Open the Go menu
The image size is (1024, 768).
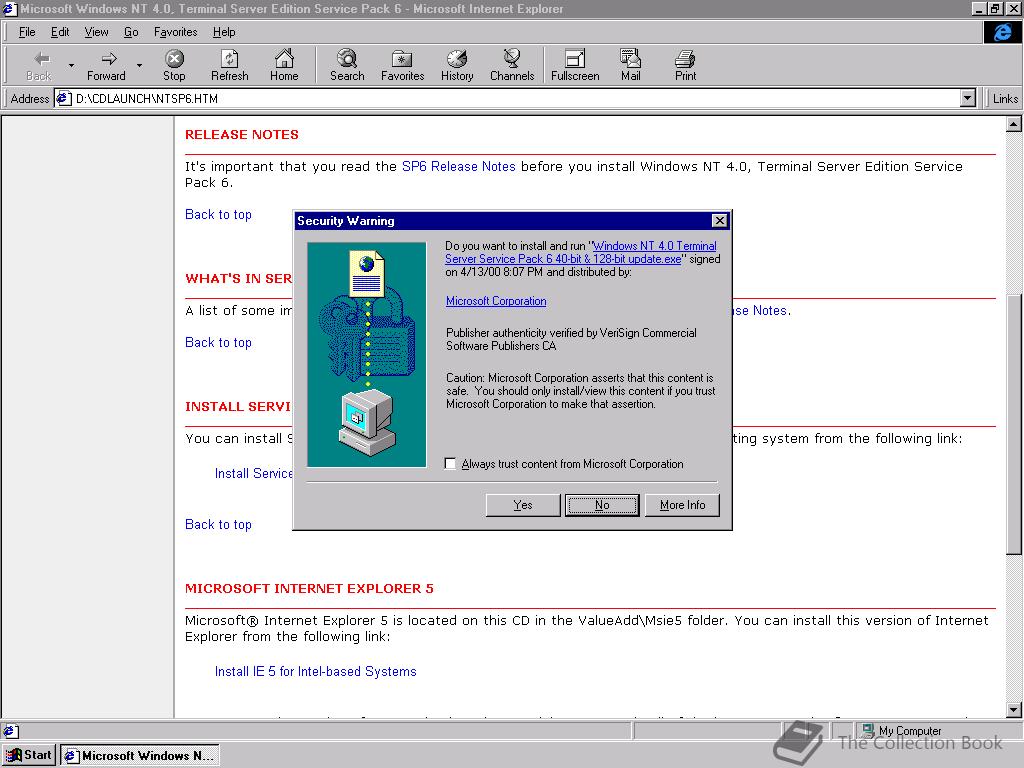click(131, 32)
